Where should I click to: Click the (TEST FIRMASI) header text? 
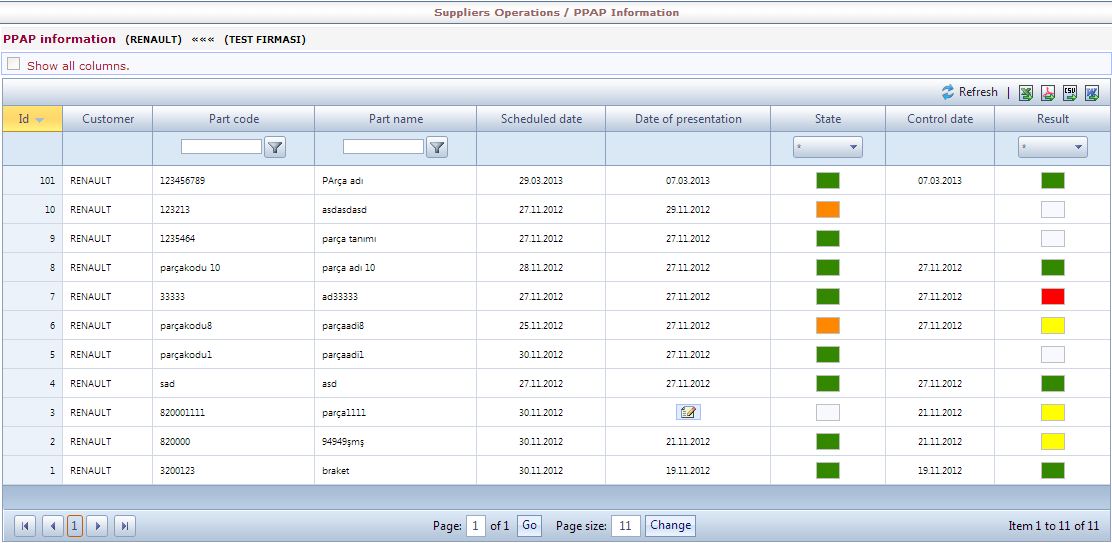click(x=265, y=40)
